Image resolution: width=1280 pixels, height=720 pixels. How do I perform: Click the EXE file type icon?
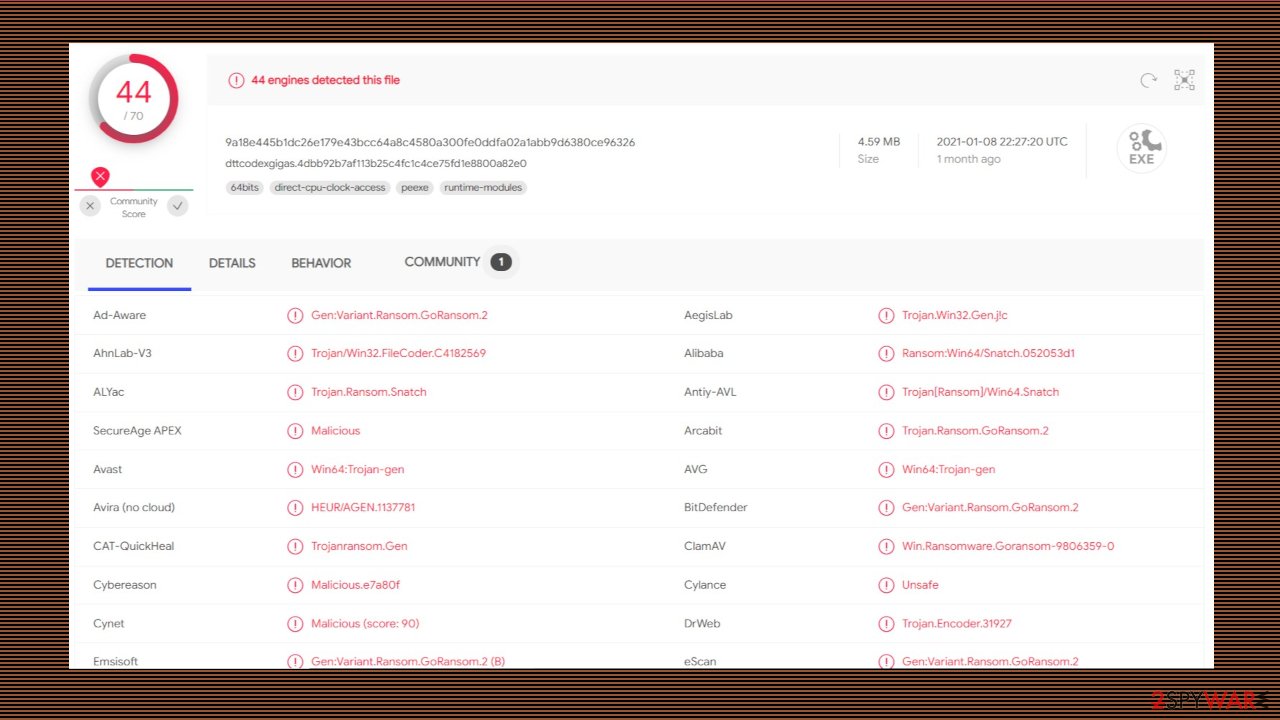pyautogui.click(x=1141, y=148)
